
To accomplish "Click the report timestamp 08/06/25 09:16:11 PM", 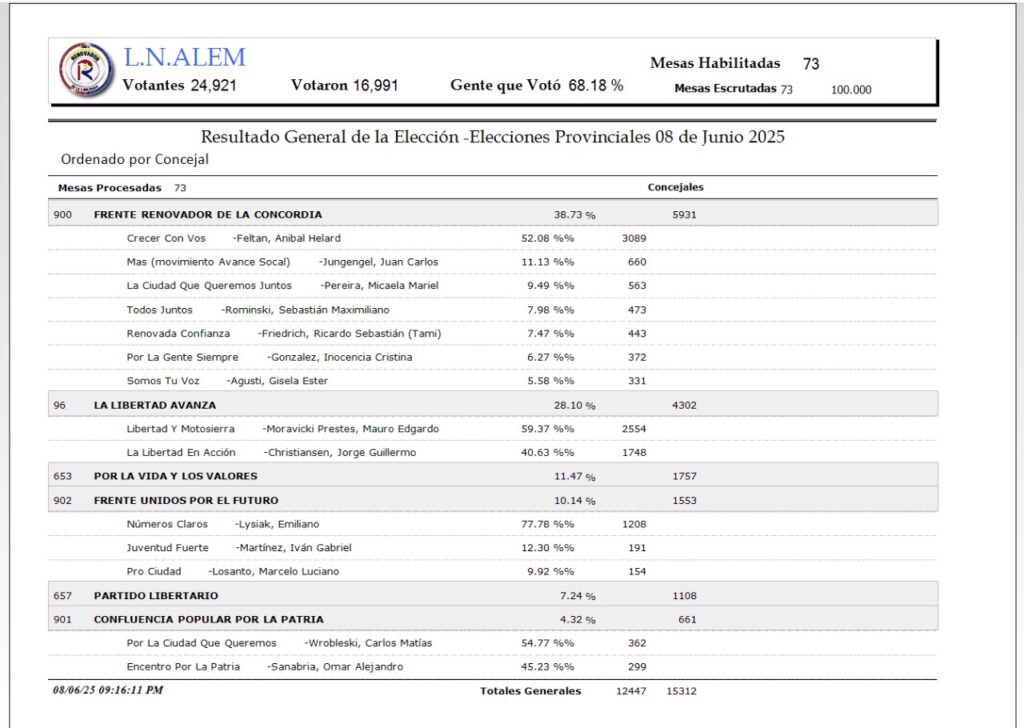I will (108, 690).
